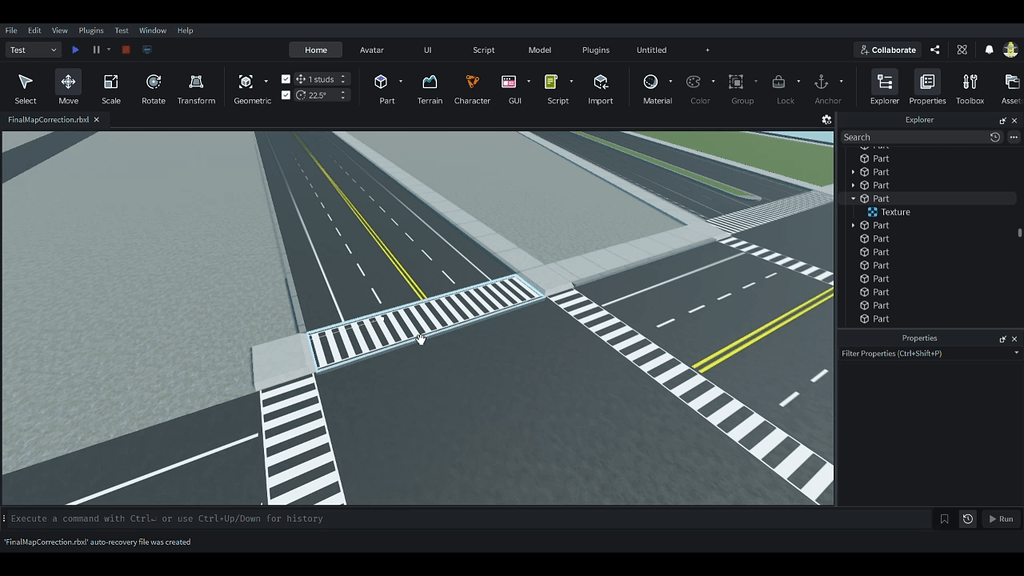
Task: Open the Terrain editor
Action: [430, 88]
